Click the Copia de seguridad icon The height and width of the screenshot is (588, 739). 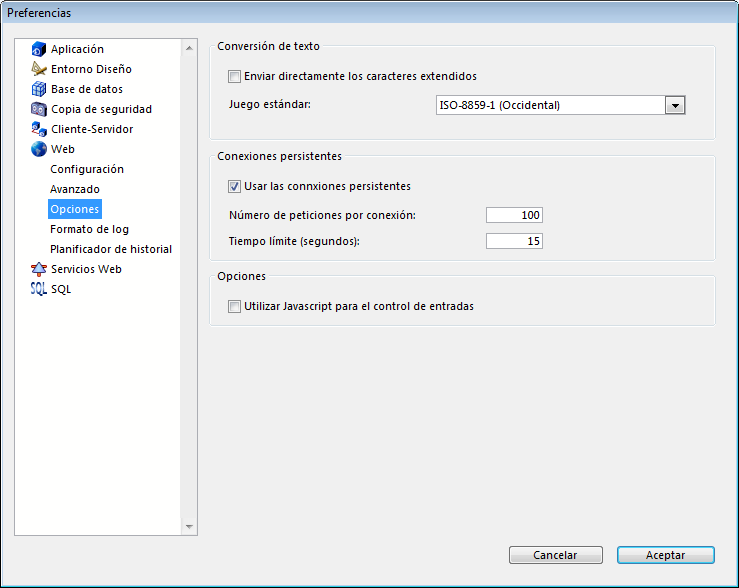[x=39, y=109]
